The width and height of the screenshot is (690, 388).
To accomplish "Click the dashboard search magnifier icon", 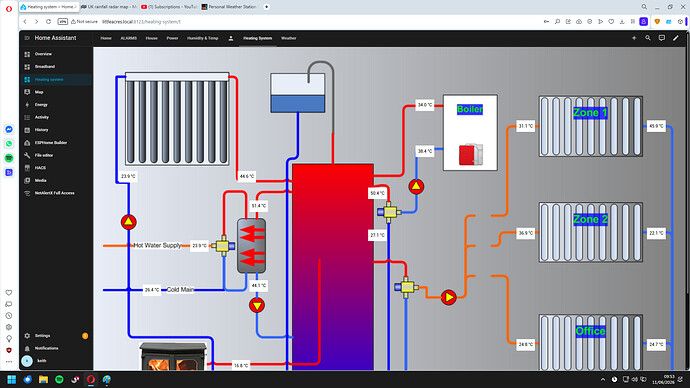I will pos(648,38).
